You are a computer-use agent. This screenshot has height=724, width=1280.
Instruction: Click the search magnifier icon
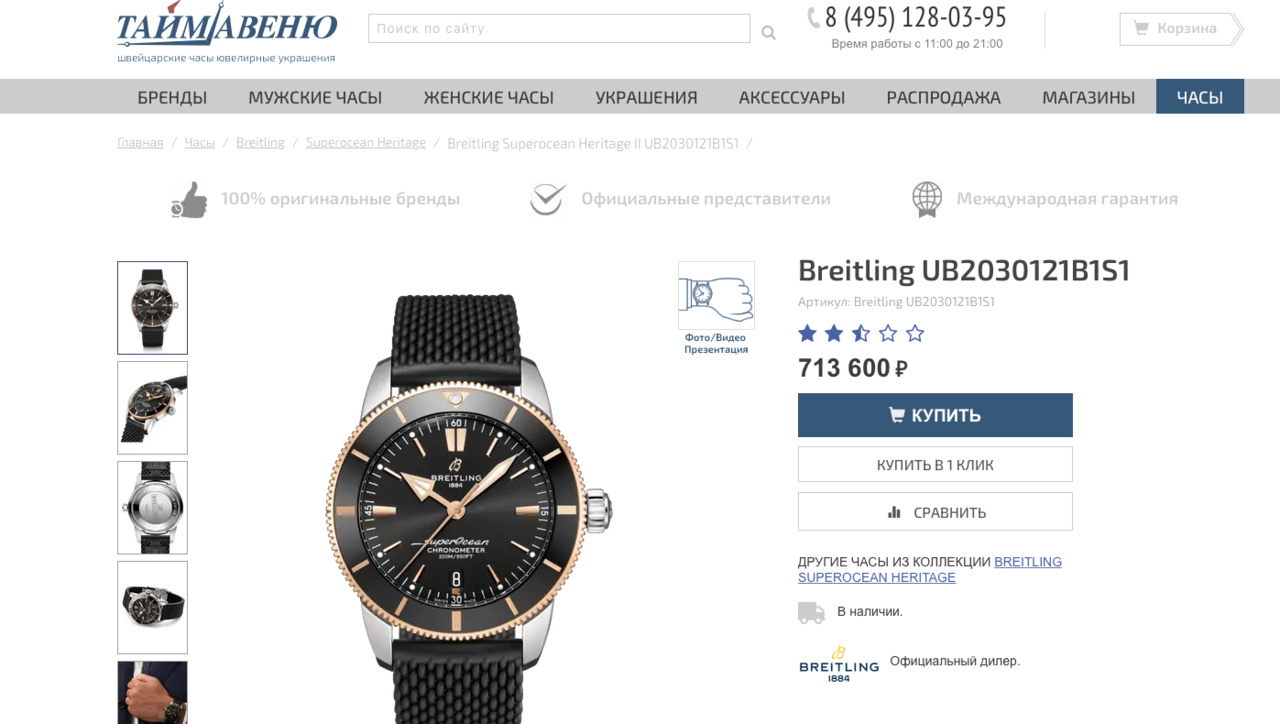768,32
